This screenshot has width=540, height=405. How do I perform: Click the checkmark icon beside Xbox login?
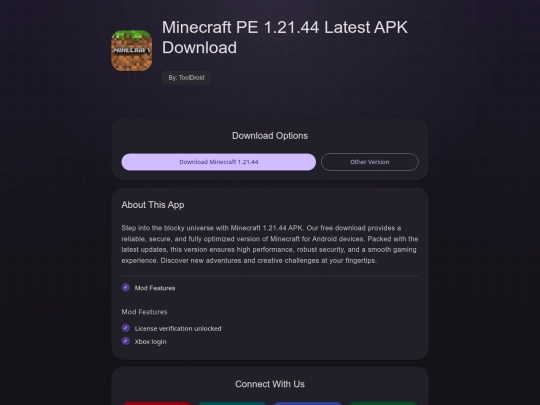tap(126, 341)
